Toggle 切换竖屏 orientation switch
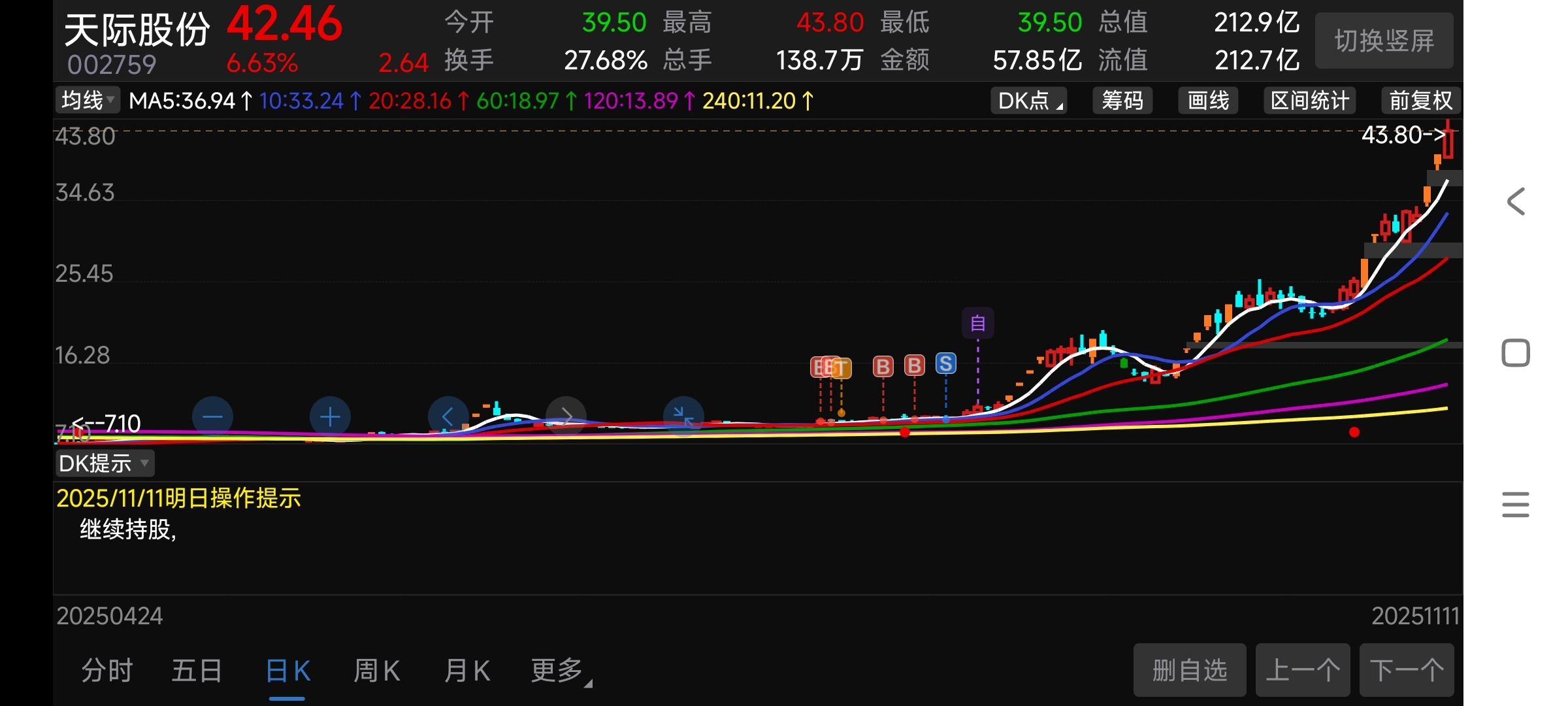1568x706 pixels. pyautogui.click(x=1384, y=41)
